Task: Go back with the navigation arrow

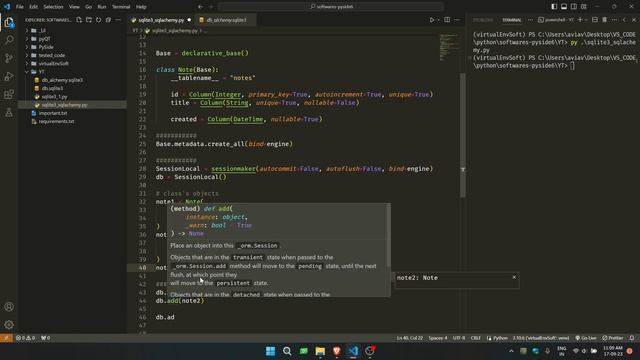Action: (200, 7)
